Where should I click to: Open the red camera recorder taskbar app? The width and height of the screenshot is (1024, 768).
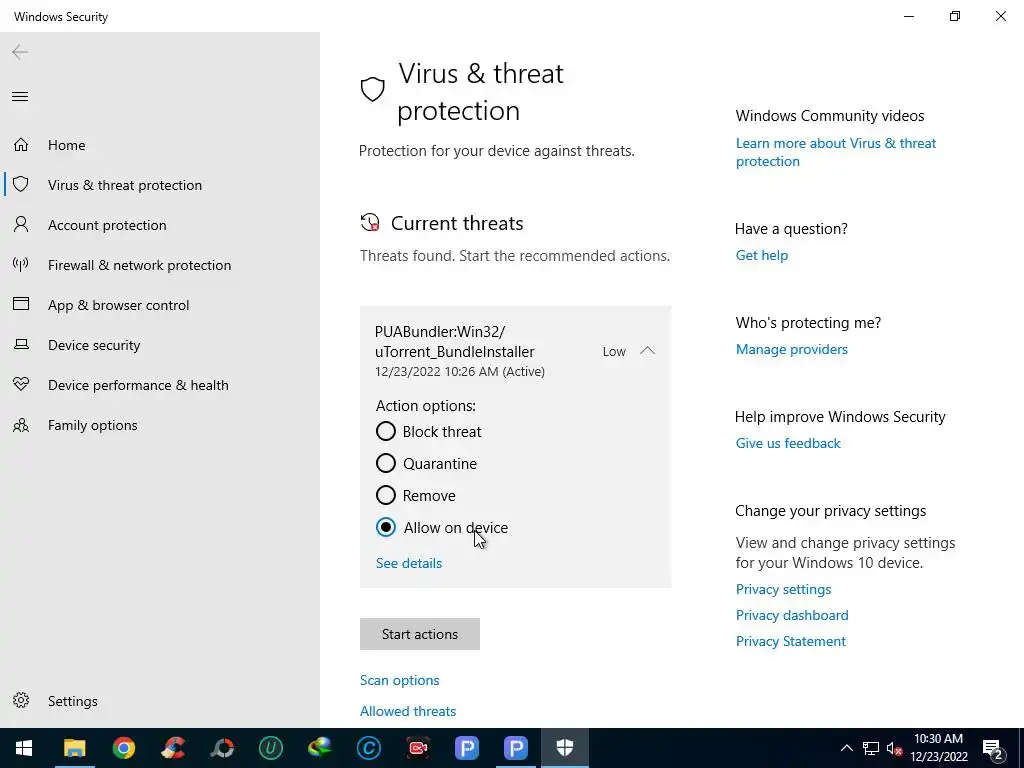click(417, 748)
